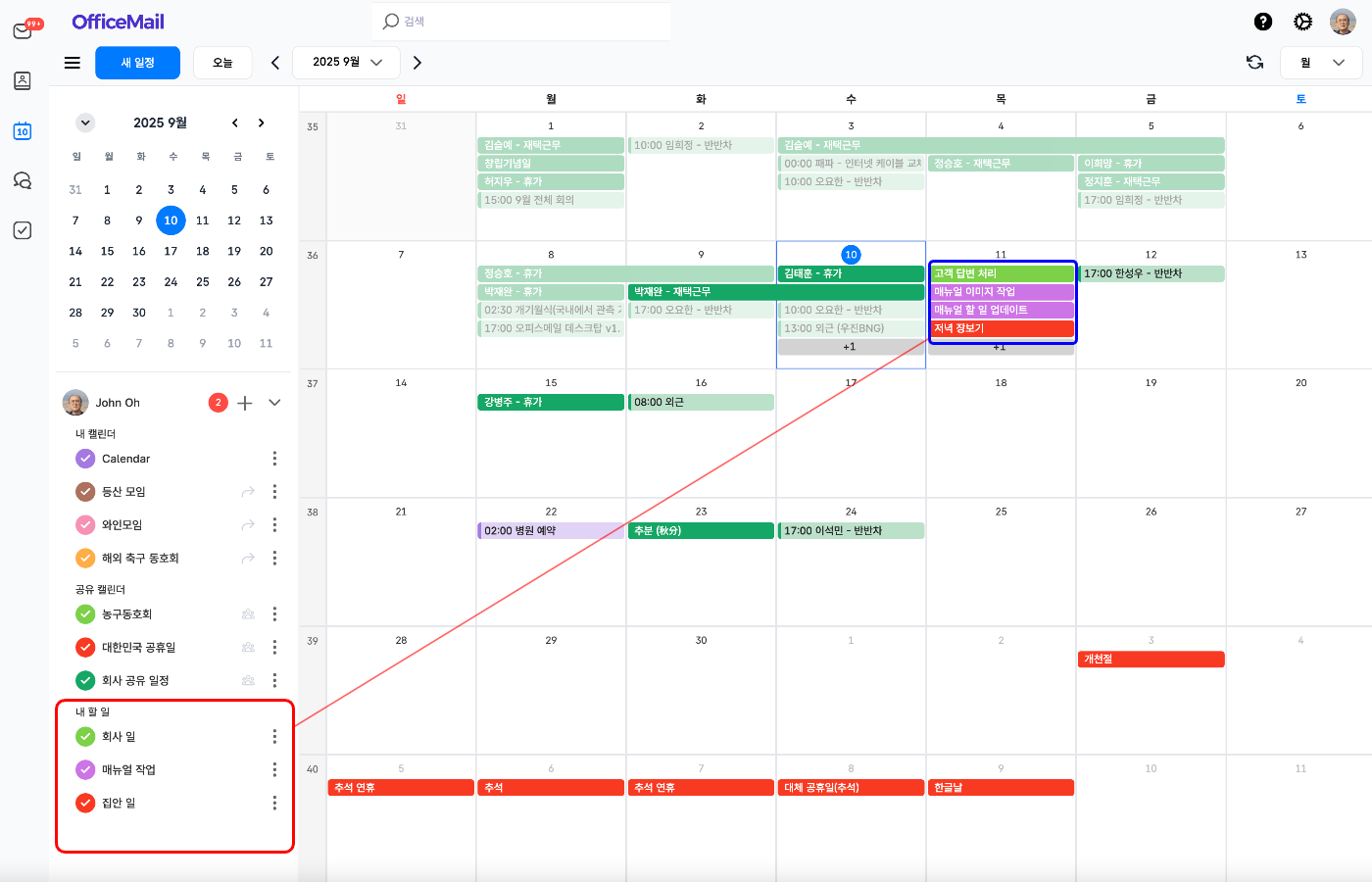Open more options menu for 회사 일
Viewport: 1372px width, 882px height.
click(x=274, y=737)
